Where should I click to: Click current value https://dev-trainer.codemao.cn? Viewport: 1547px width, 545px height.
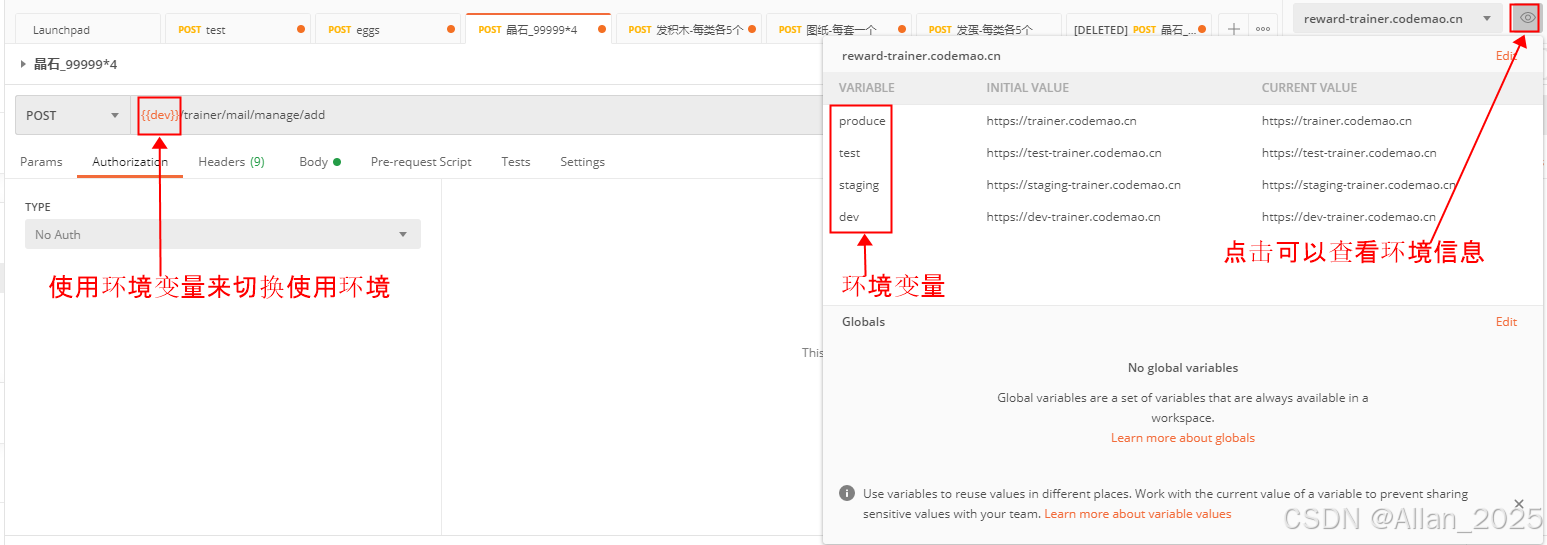[1349, 217]
